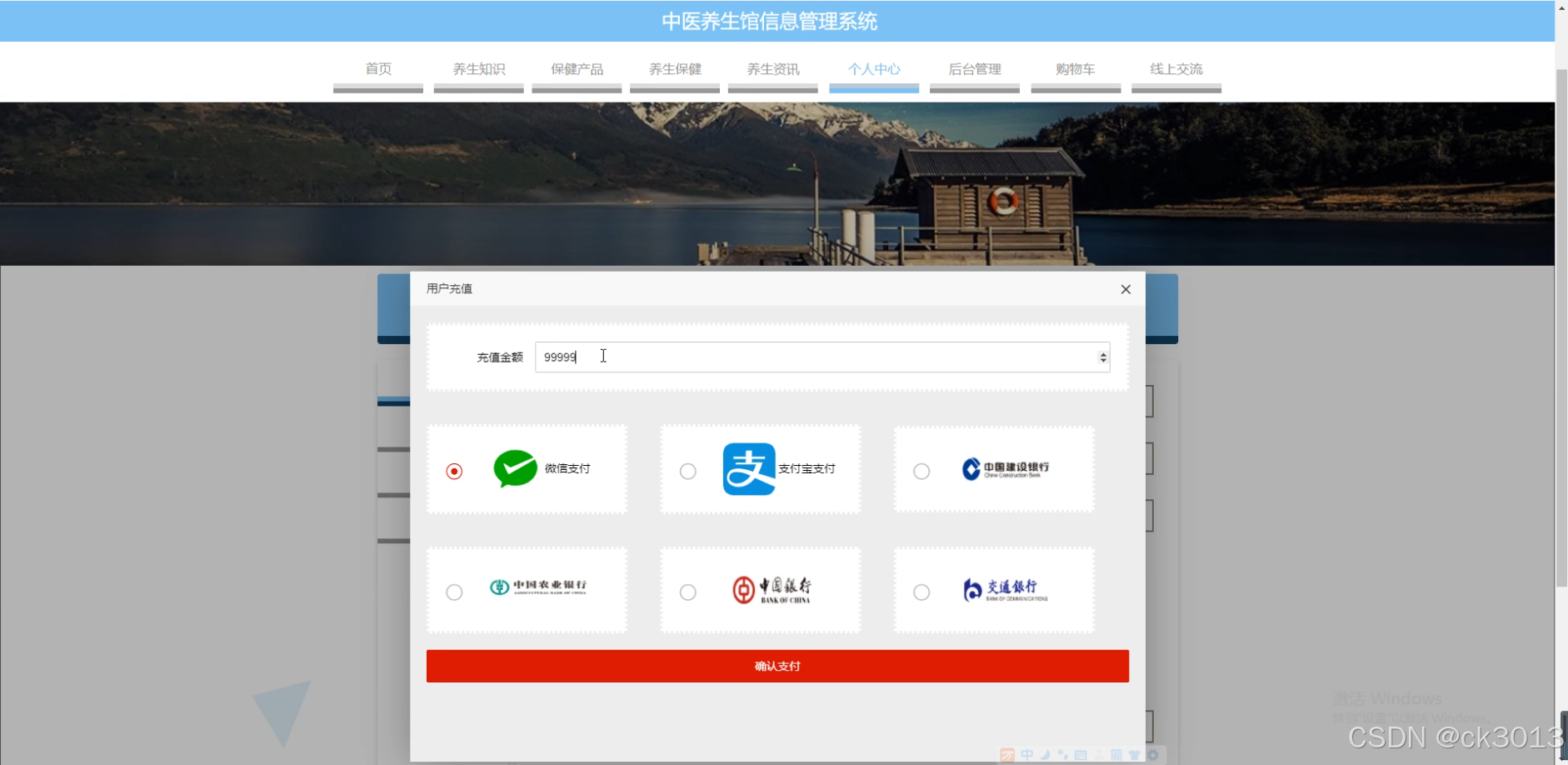1568x765 pixels.
Task: Select the WeChat Pay (微信支付) radio button
Action: coord(454,472)
